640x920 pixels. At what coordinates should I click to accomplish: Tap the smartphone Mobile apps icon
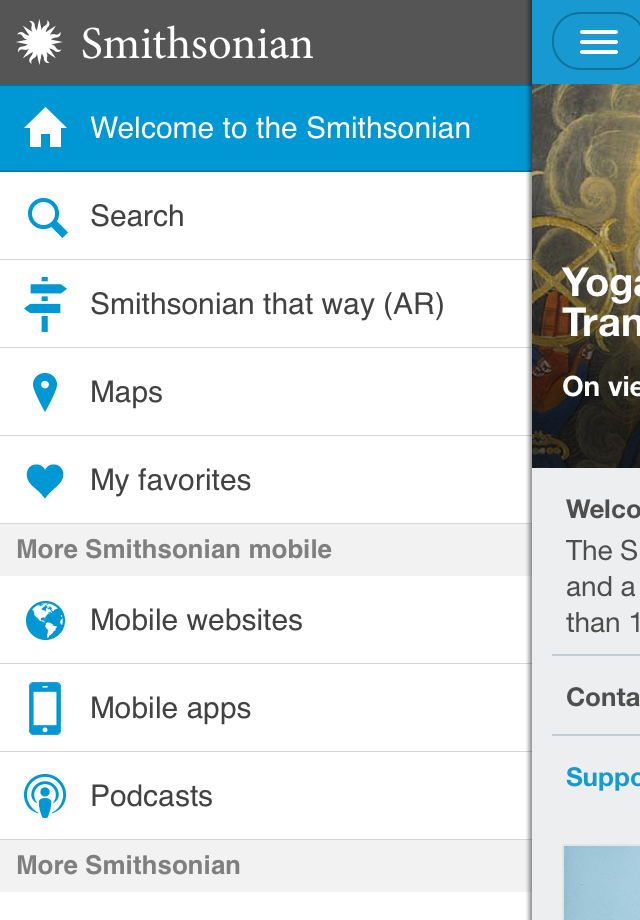(45, 708)
